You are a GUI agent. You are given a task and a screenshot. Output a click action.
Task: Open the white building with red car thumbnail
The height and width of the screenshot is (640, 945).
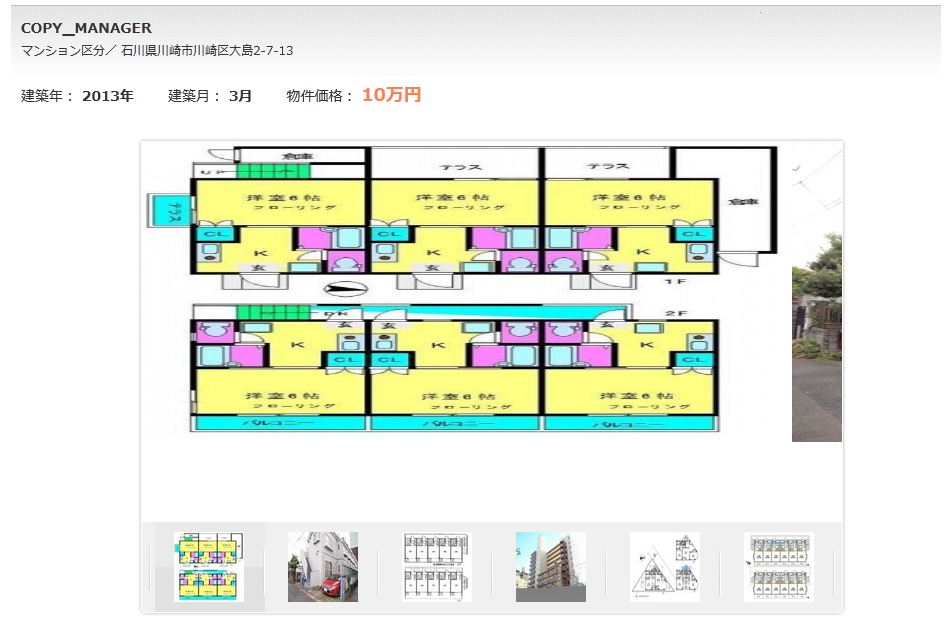tap(323, 567)
